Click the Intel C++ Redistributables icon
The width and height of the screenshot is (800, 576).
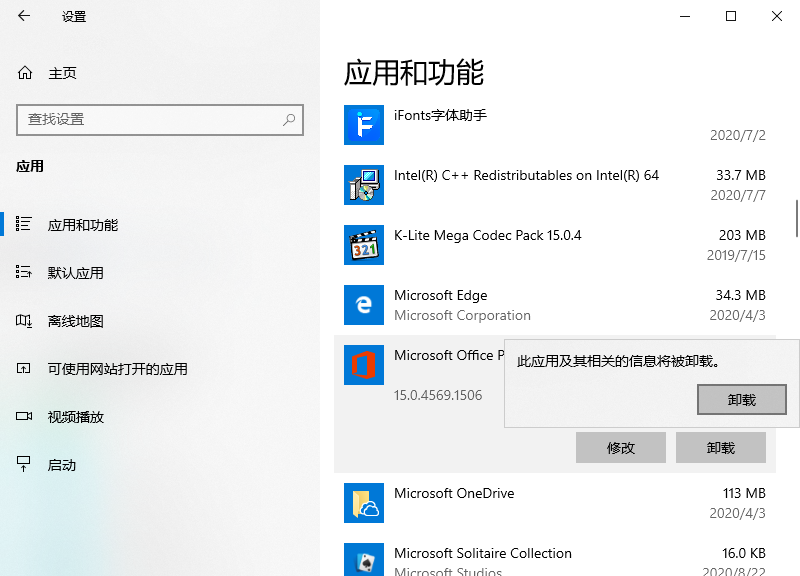point(364,185)
